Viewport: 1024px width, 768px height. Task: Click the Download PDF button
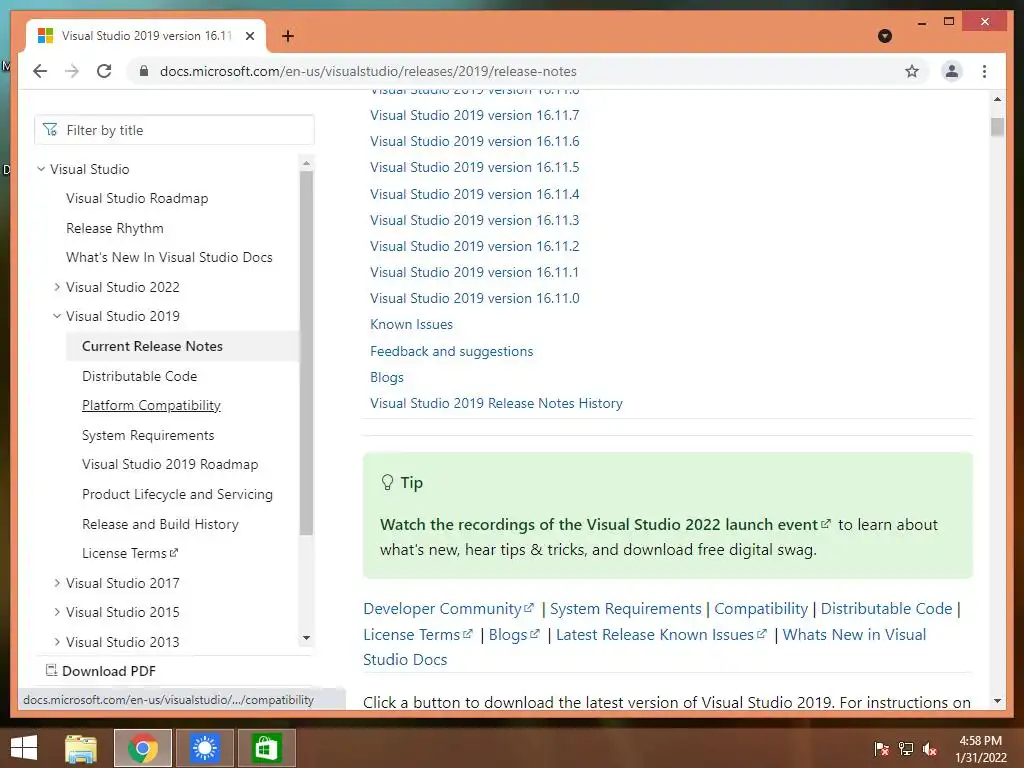click(101, 671)
